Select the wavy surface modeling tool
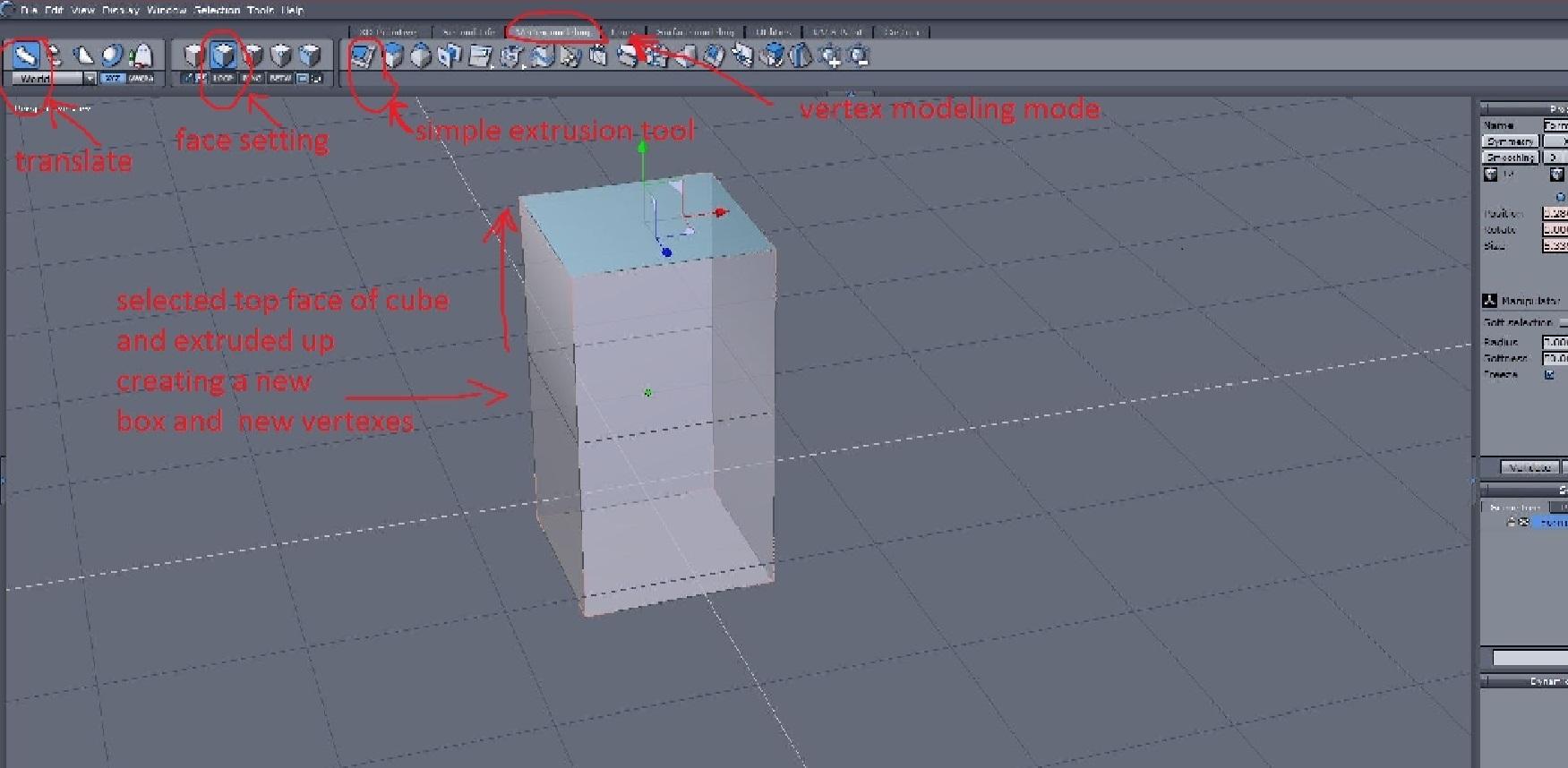Viewport: 1568px width, 768px height. [542, 56]
